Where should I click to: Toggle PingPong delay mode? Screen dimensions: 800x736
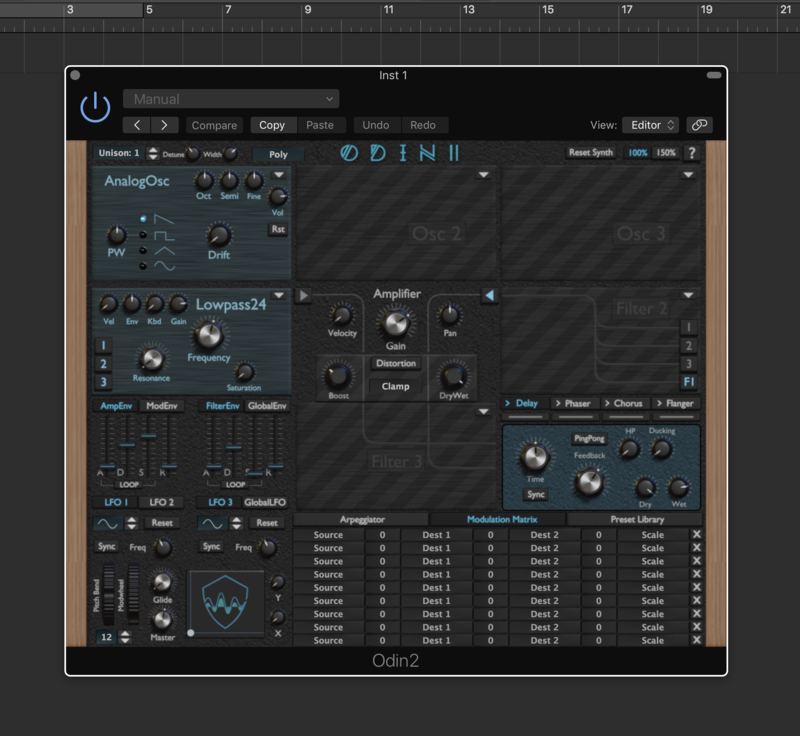pyautogui.click(x=589, y=438)
